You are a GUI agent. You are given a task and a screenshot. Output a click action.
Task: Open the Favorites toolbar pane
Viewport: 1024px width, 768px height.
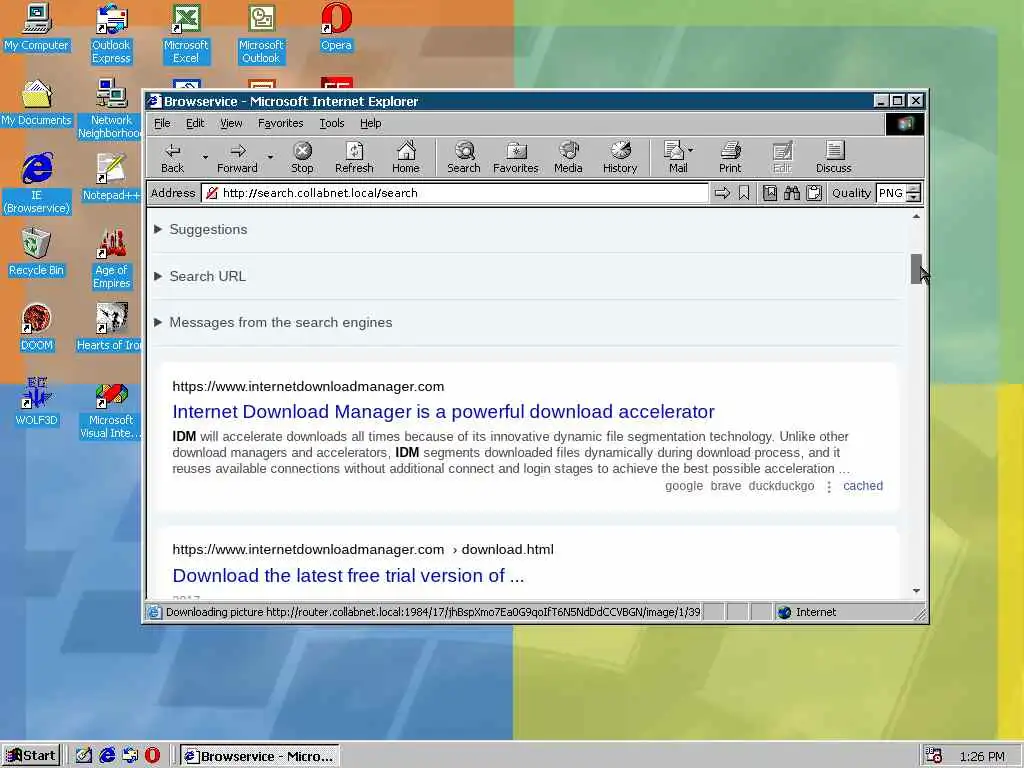pos(516,158)
